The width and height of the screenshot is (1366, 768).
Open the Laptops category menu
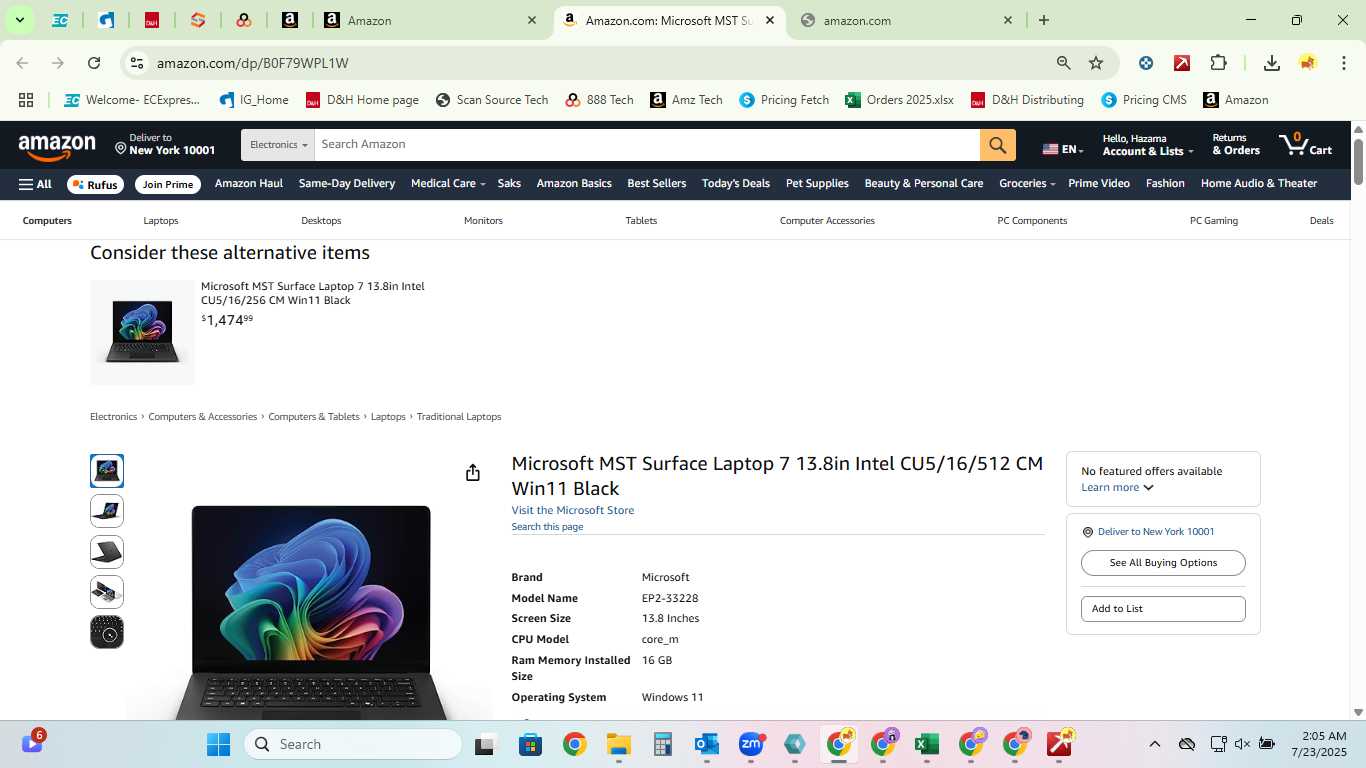pyautogui.click(x=161, y=221)
